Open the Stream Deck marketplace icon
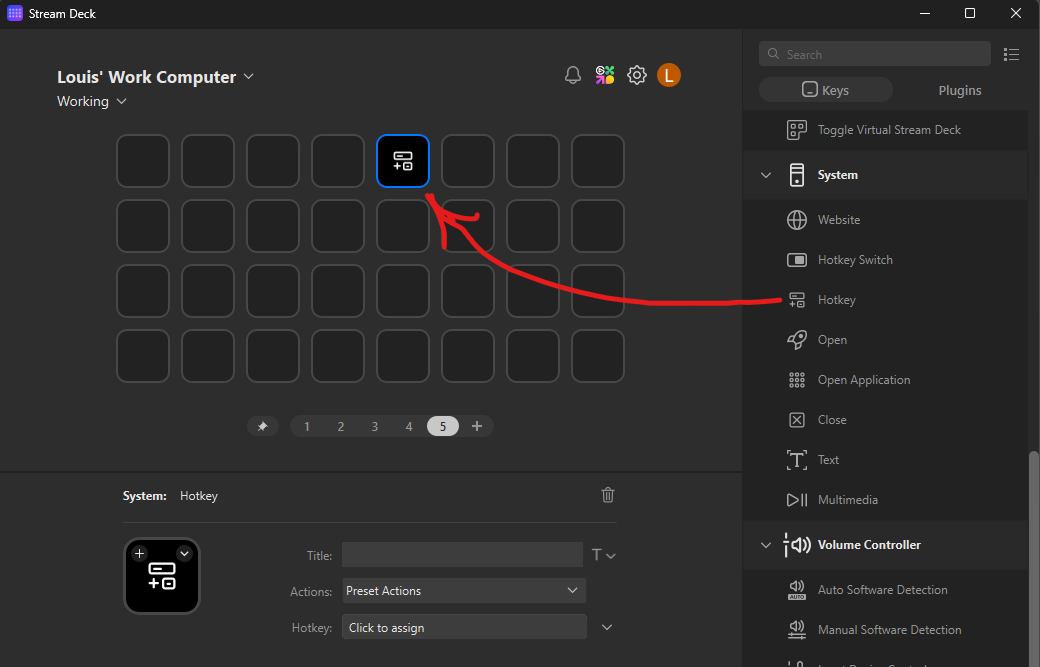The width and height of the screenshot is (1040, 667). pyautogui.click(x=604, y=74)
